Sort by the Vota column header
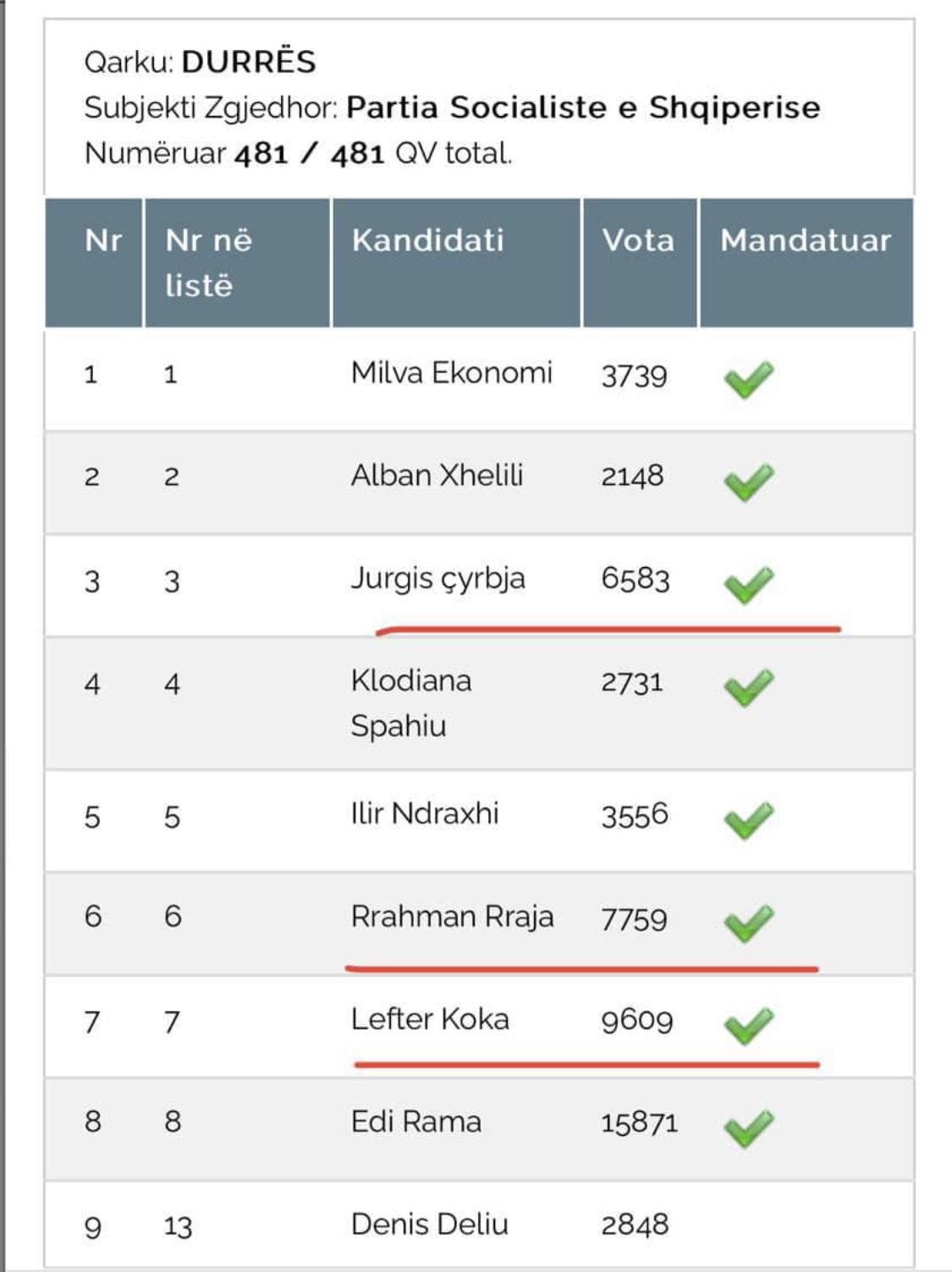Viewport: 952px width, 1272px height. pos(638,240)
